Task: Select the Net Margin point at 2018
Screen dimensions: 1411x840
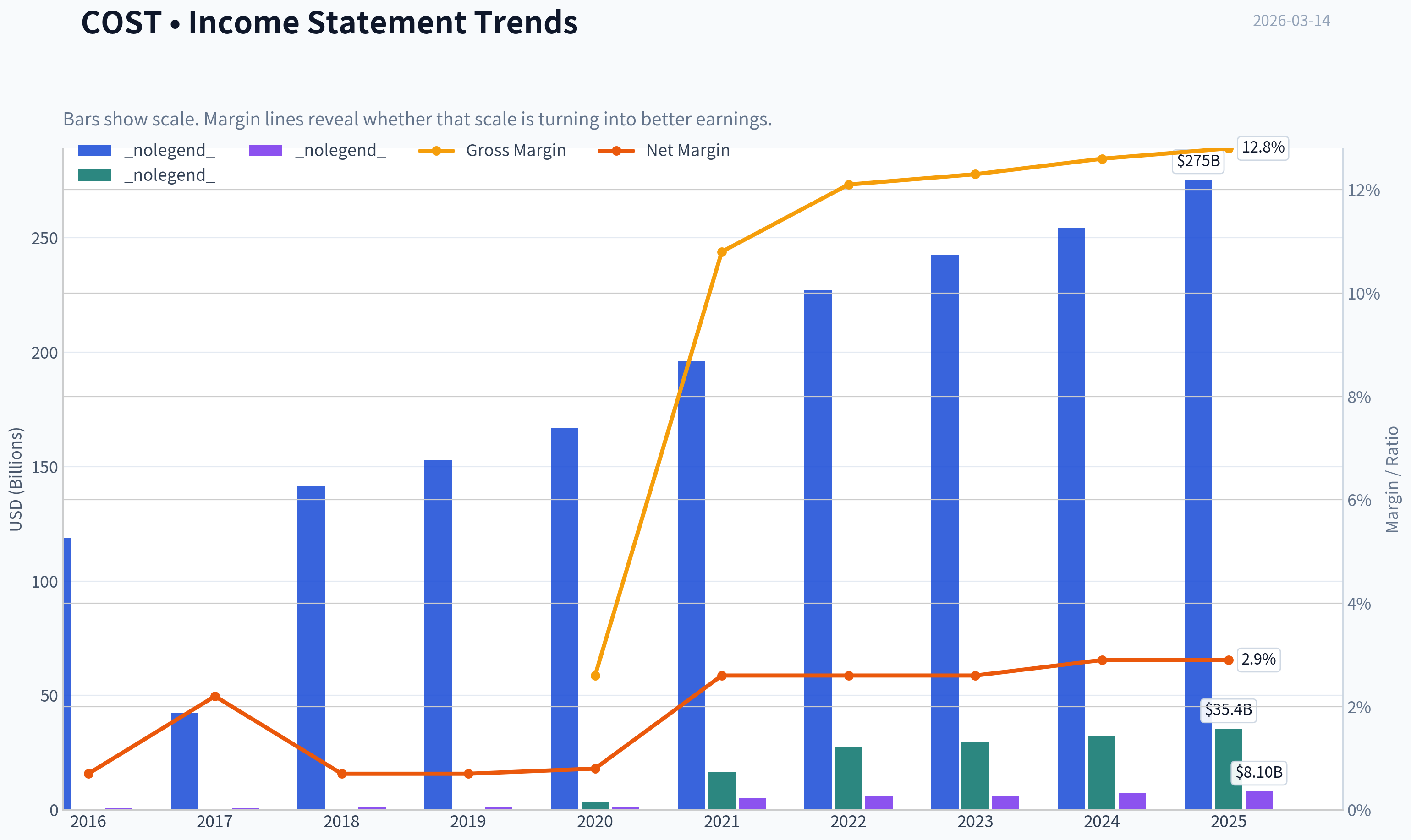Action: pos(342,774)
